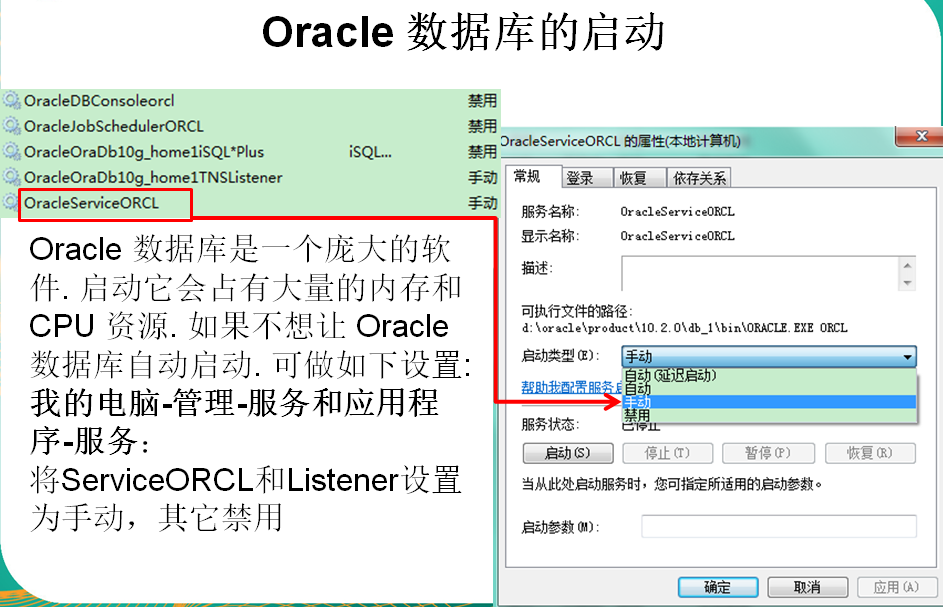The width and height of the screenshot is (943, 607).
Task: Click 禁用 status of OracleDBConsoleorcl
Action: [x=482, y=100]
